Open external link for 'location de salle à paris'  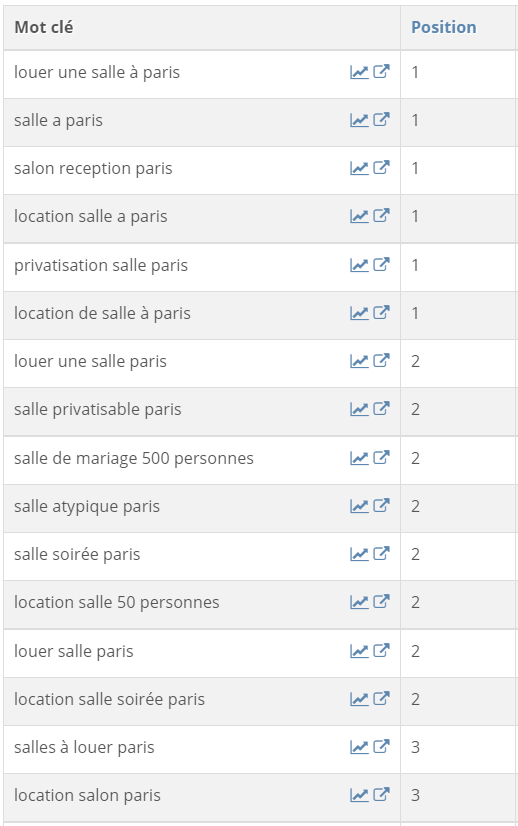tap(382, 312)
